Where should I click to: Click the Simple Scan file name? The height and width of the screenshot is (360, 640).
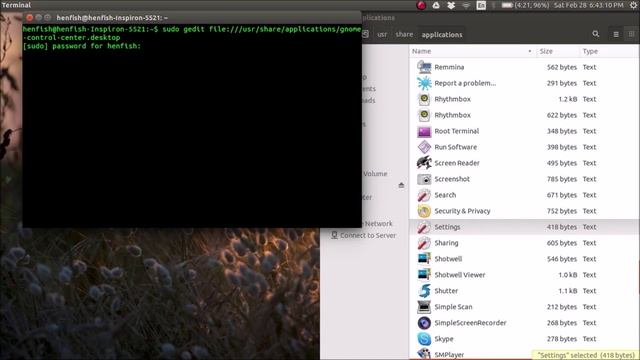pos(453,307)
